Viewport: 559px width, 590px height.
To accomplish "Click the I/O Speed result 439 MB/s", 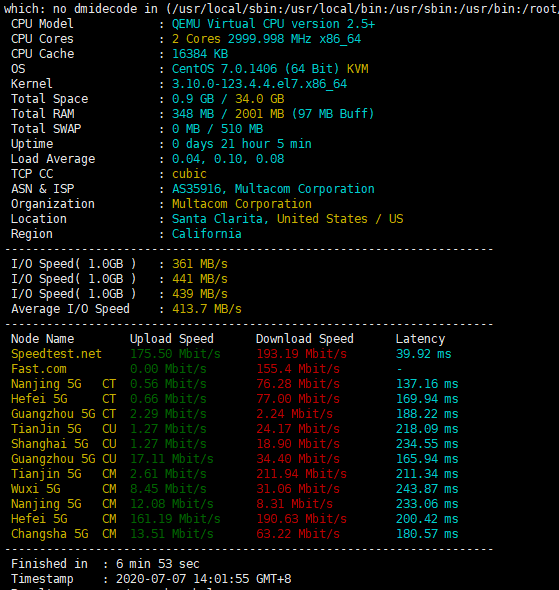I will (x=200, y=294).
